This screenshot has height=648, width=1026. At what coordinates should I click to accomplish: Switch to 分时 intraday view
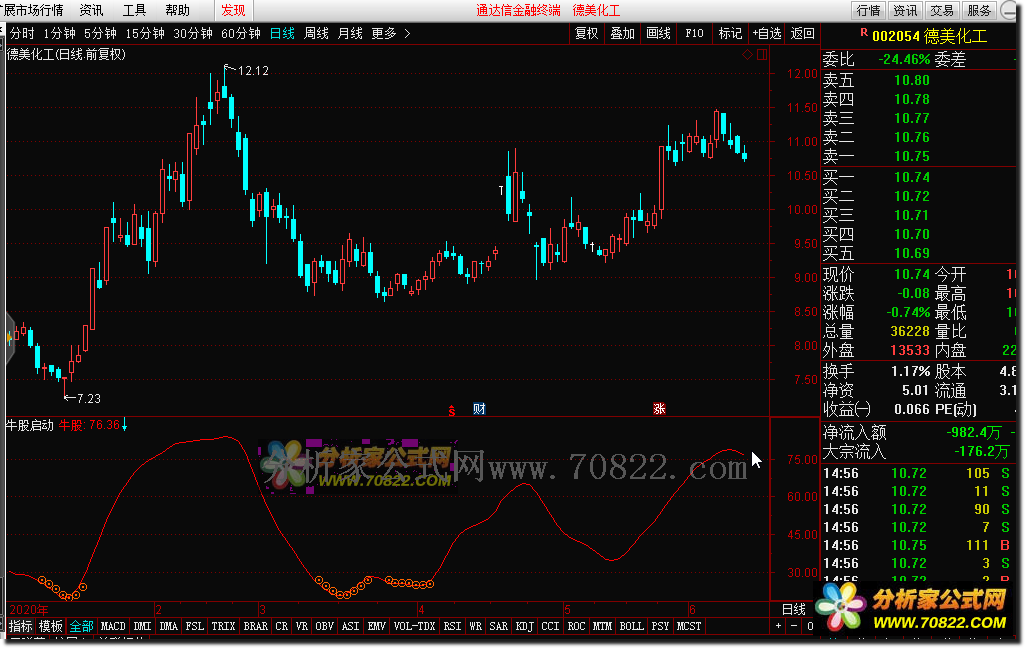22,33
